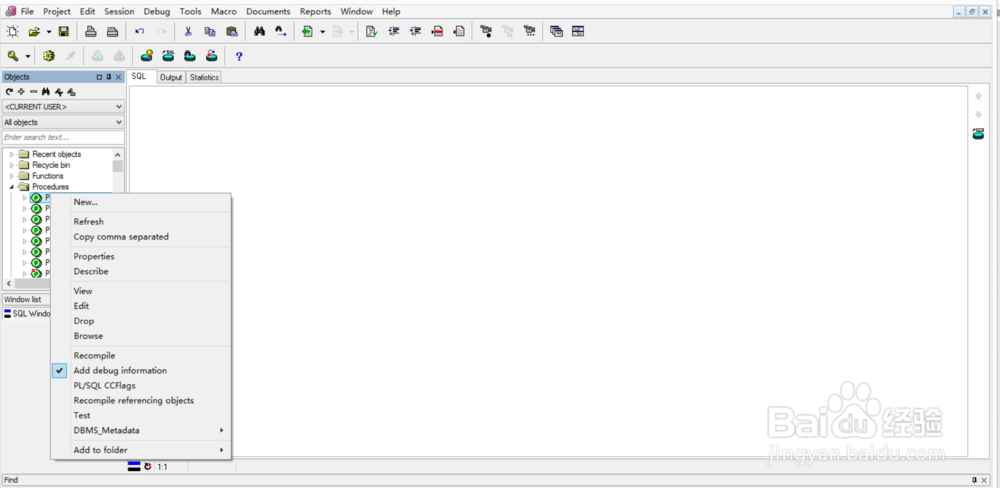Click the object tree vertical scrollbar up arrow
Image resolution: width=1000 pixels, height=488 pixels.
coord(118,154)
